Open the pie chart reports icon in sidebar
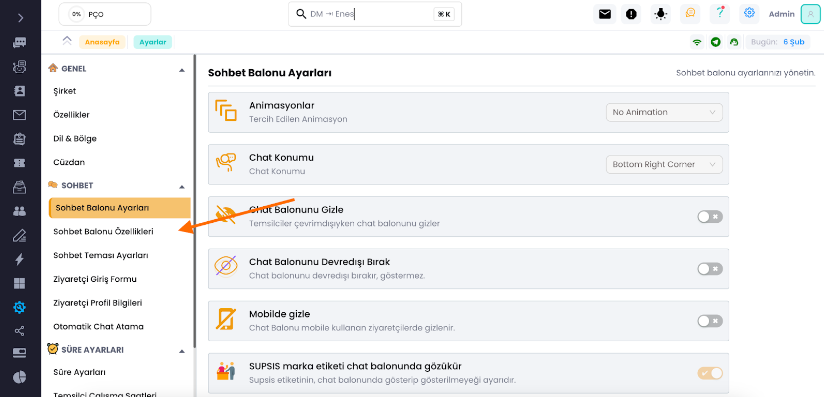Image resolution: width=824 pixels, height=397 pixels. coord(19,376)
